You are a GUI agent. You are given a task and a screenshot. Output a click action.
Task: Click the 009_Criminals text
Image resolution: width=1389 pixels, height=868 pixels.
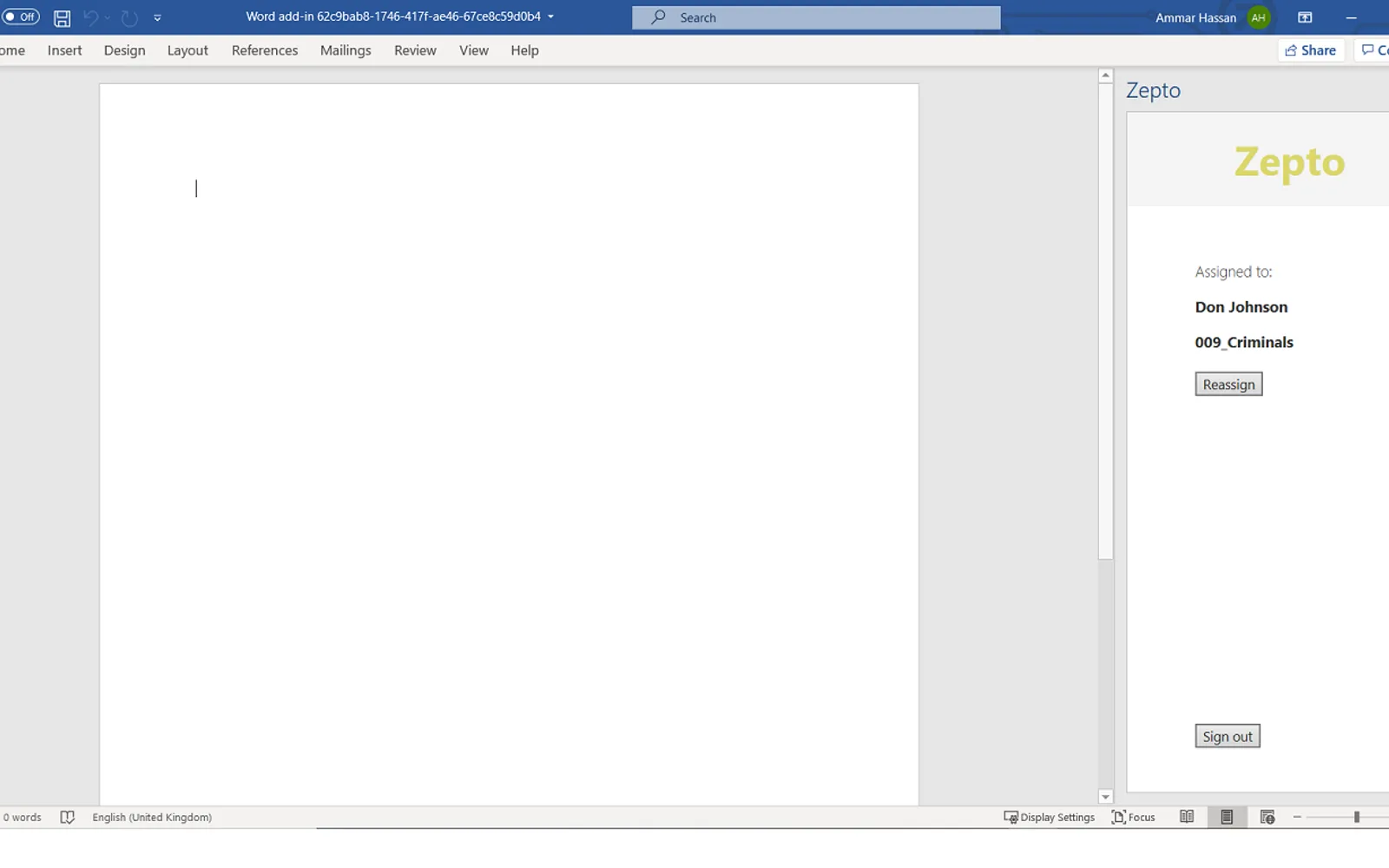[x=1244, y=342]
